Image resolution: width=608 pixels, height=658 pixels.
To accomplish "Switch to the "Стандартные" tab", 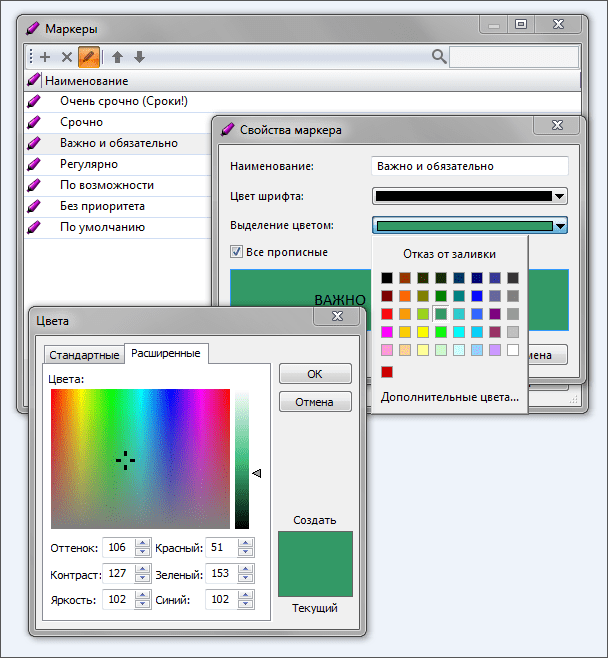I will coord(83,354).
